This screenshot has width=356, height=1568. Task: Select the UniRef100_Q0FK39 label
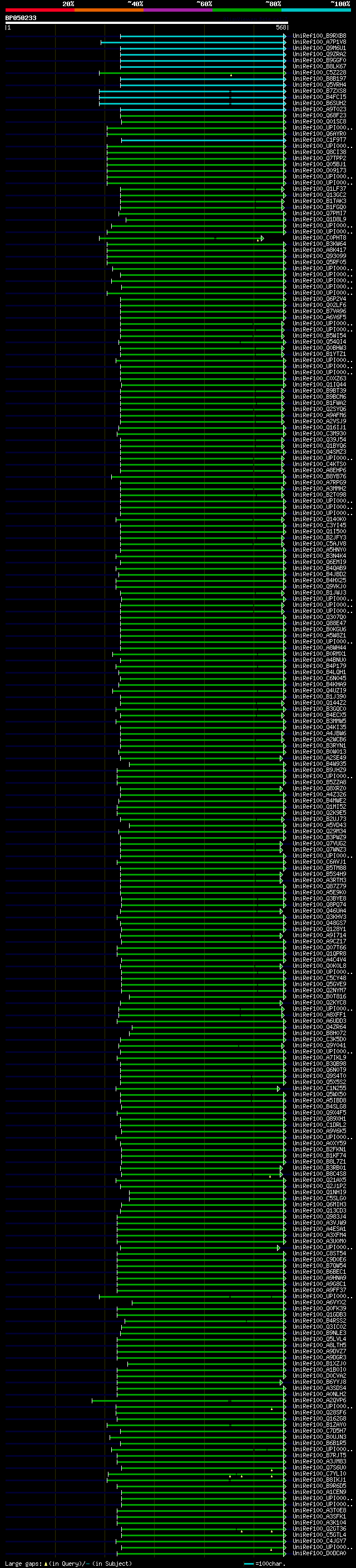pos(319,1308)
